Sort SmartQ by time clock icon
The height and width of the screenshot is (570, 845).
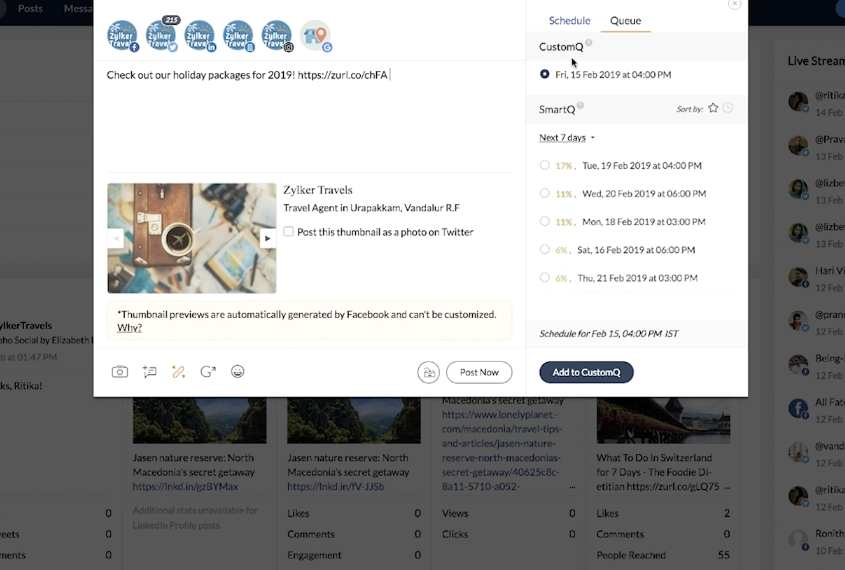728,108
